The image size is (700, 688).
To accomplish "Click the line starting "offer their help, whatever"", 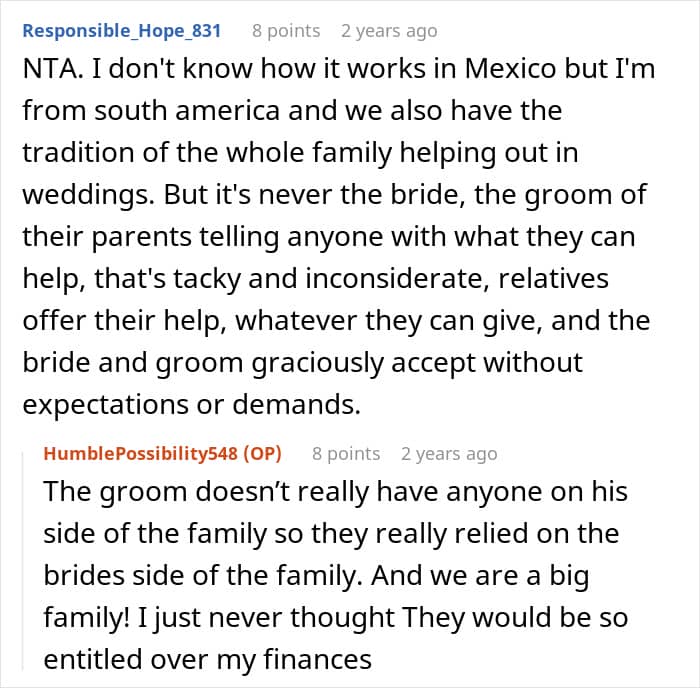I will point(335,322).
